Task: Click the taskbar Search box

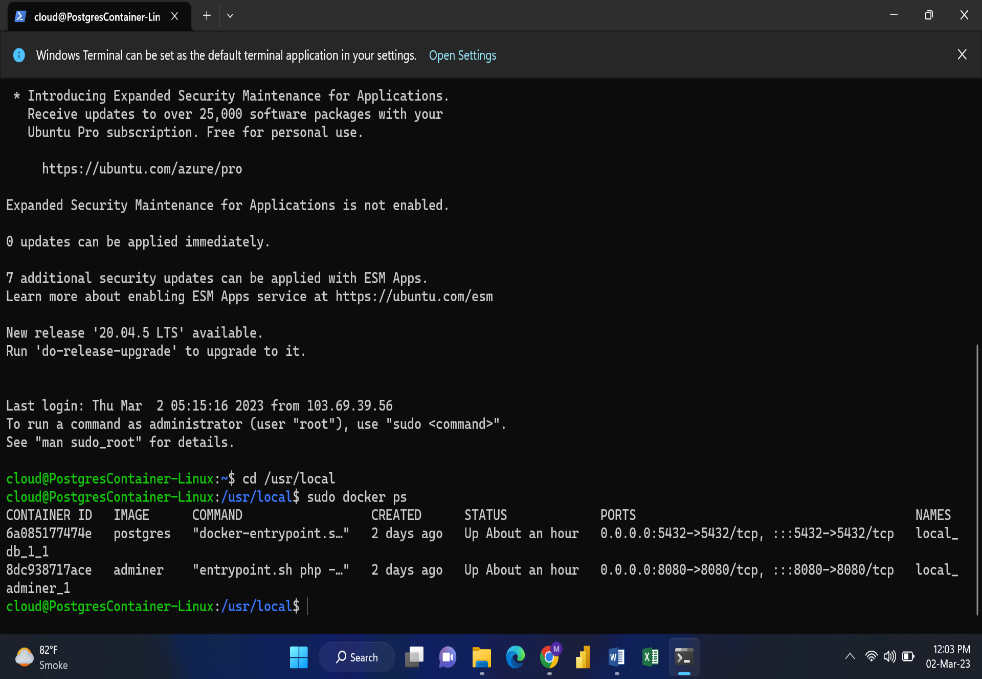Action: coord(357,657)
